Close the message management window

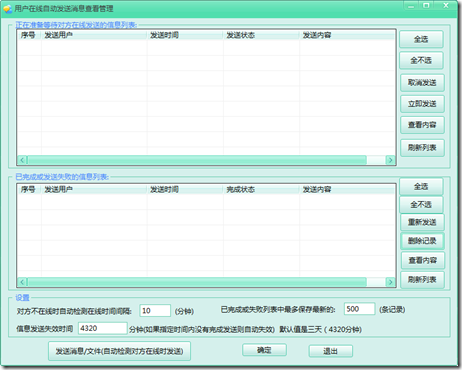click(x=446, y=6)
